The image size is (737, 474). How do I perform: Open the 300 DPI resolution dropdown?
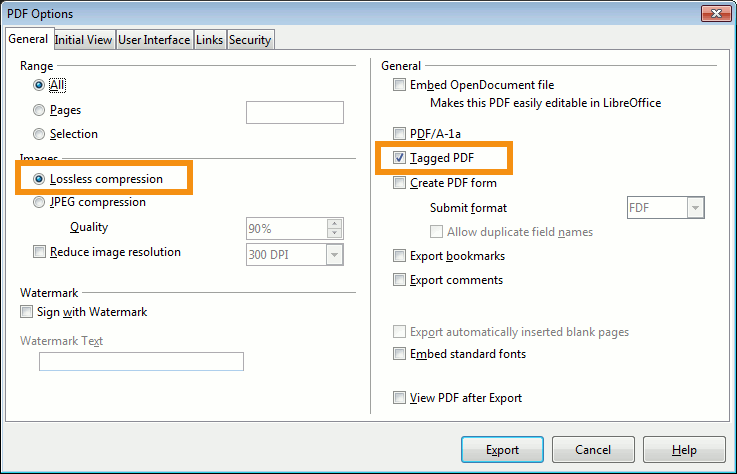click(x=334, y=255)
